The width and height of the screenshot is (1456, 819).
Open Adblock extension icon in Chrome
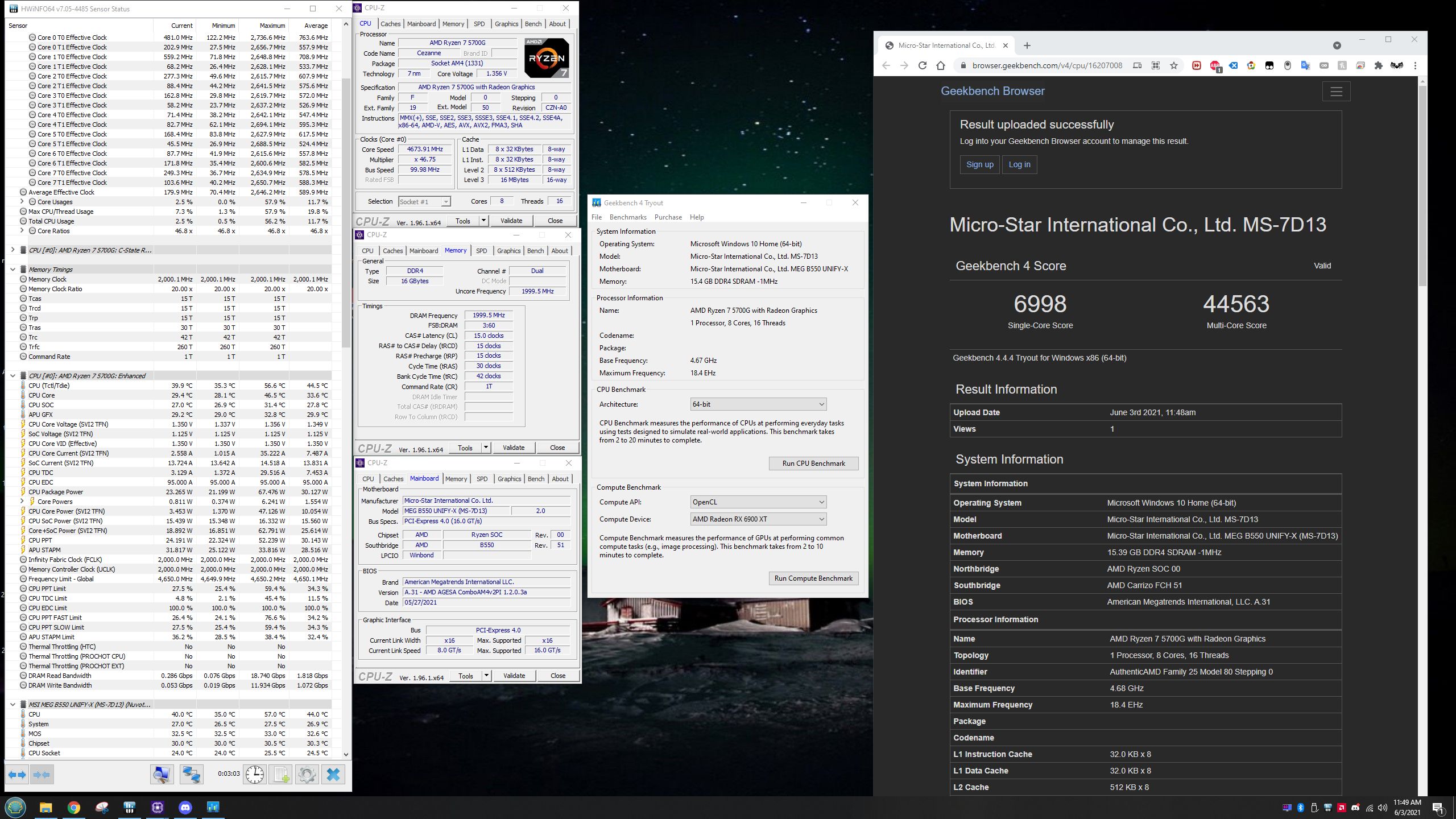coord(1215,66)
